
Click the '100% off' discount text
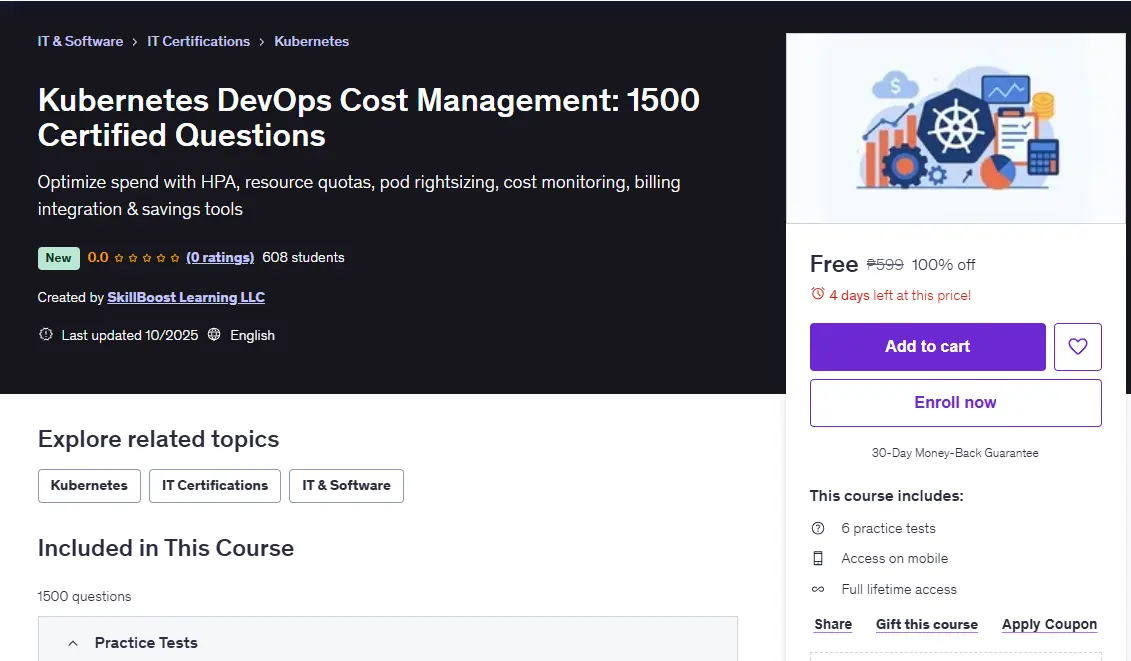pyautogui.click(x=943, y=265)
